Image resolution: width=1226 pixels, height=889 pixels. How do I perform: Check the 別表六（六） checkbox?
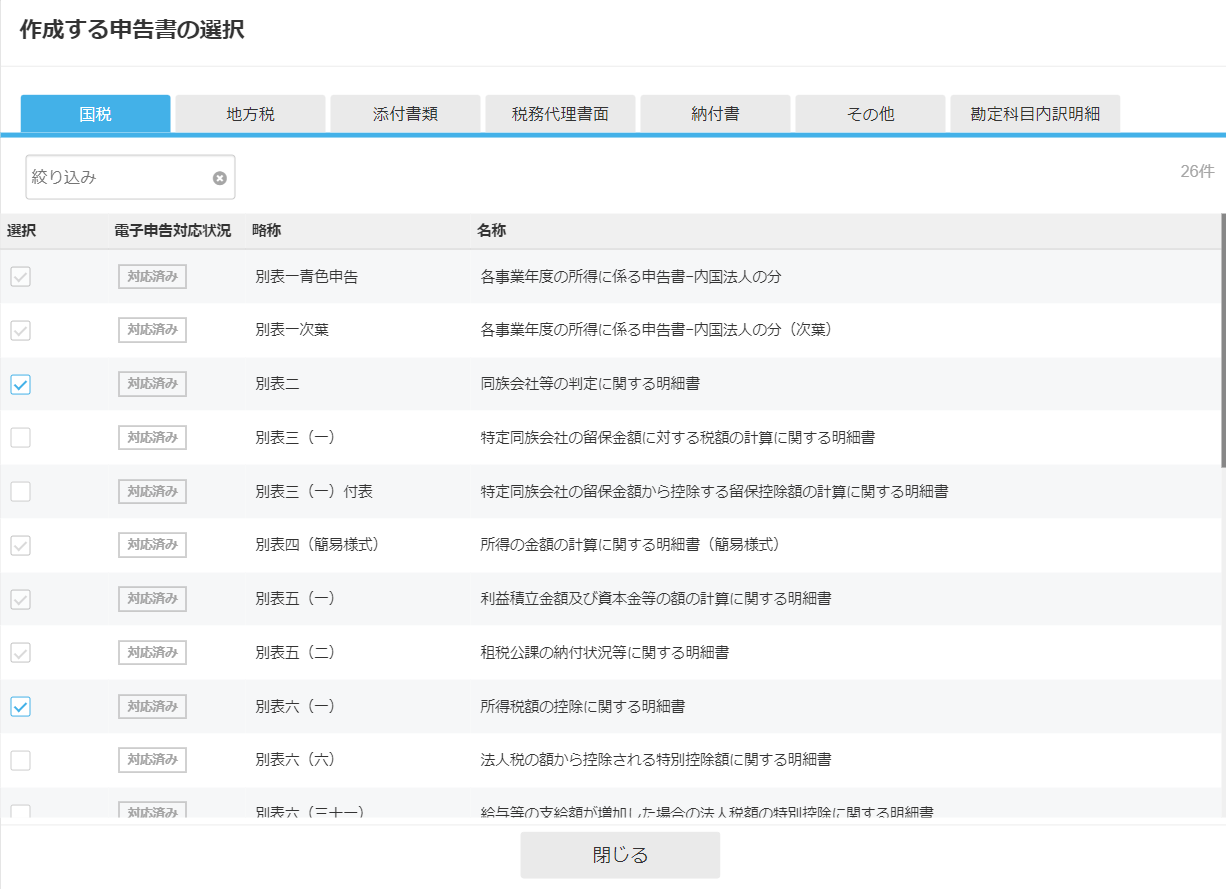20,760
